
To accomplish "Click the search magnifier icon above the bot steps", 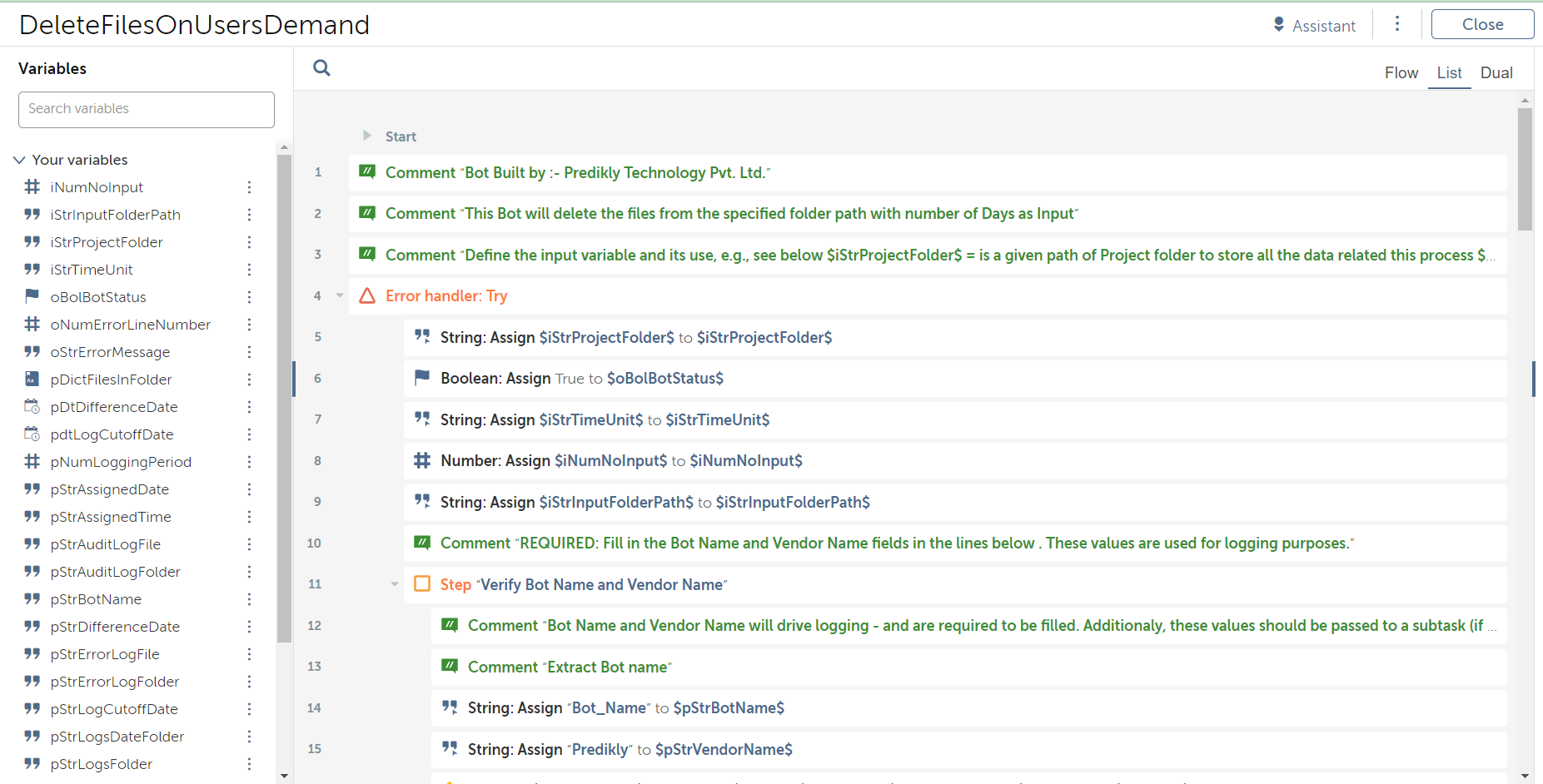I will [x=321, y=68].
